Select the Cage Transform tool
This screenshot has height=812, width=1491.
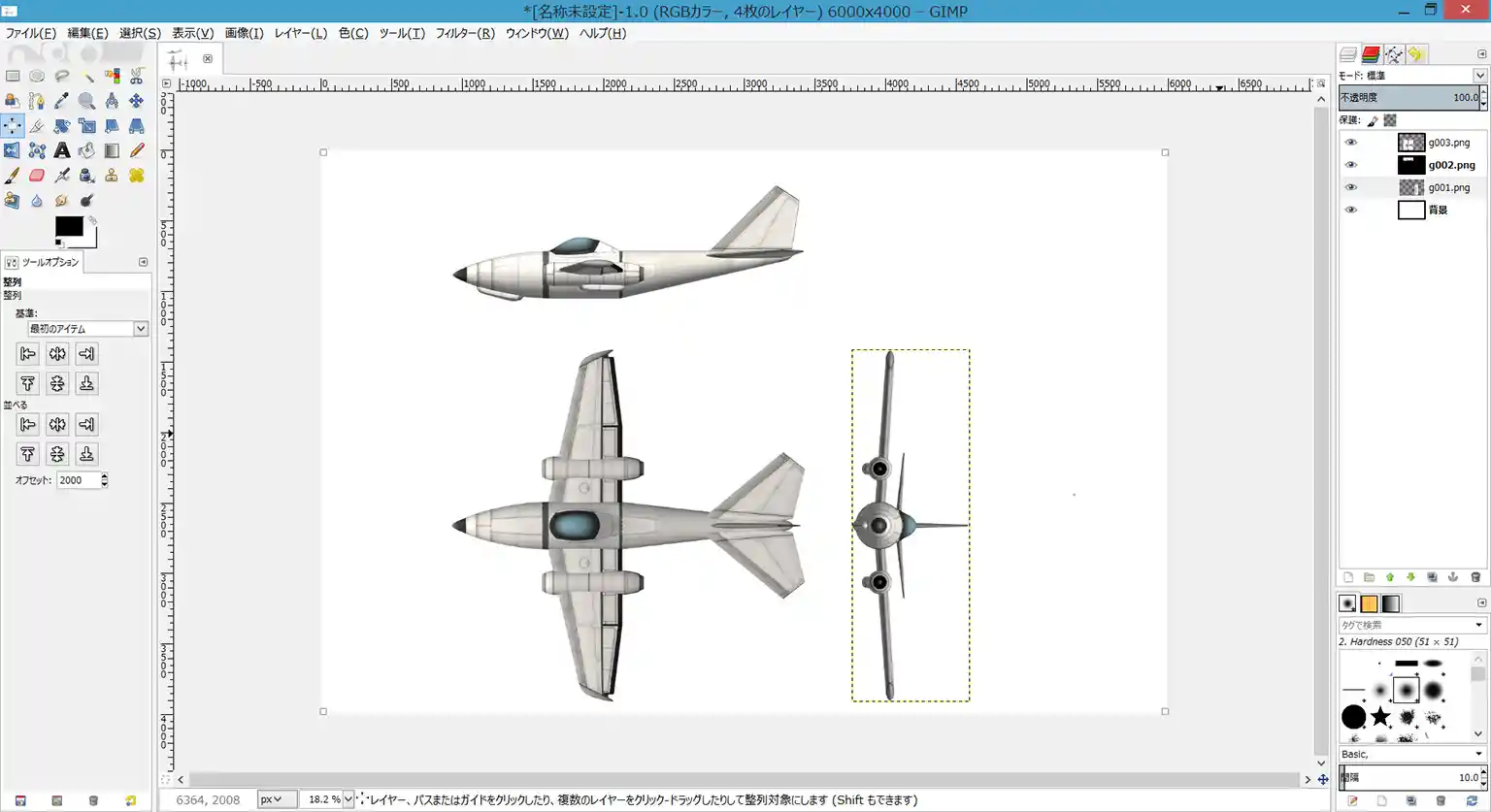[x=37, y=150]
